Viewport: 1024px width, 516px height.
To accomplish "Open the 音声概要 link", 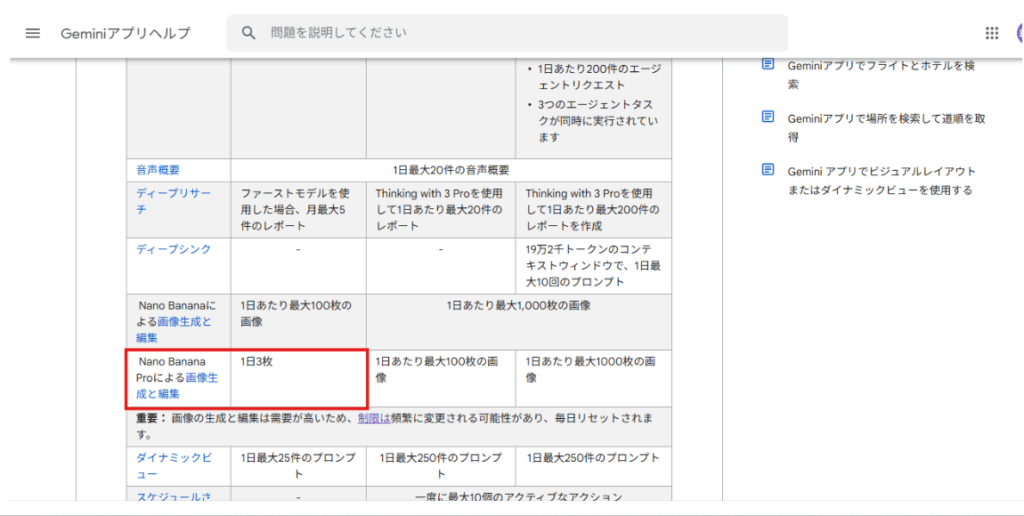I will pyautogui.click(x=159, y=170).
